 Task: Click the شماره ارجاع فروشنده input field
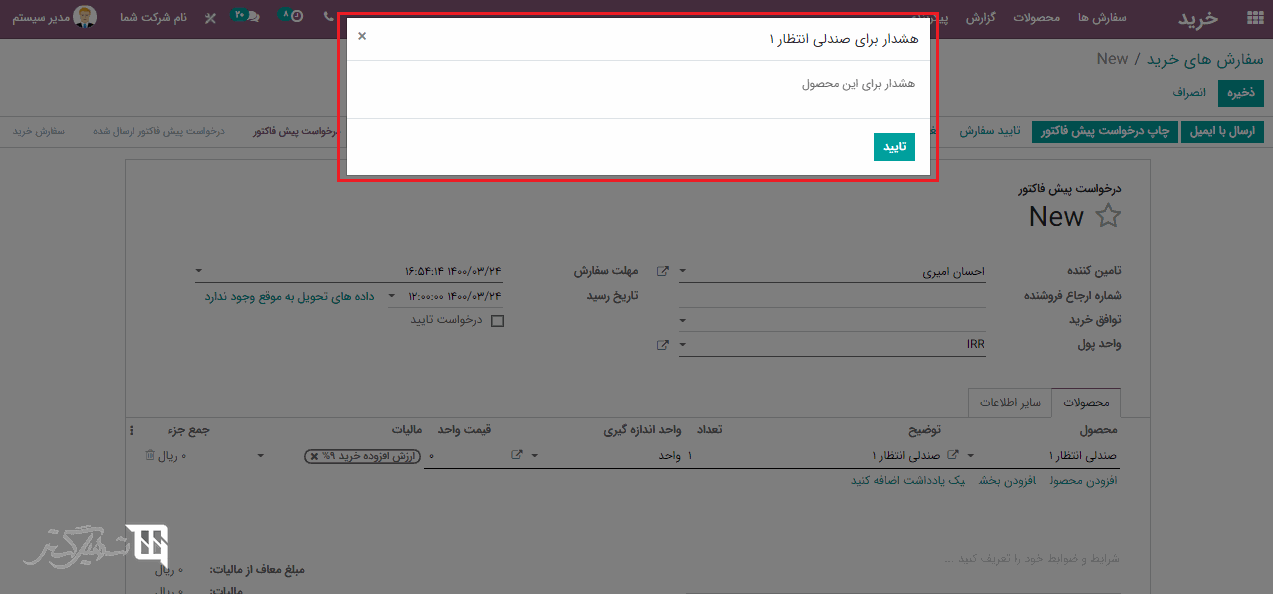click(832, 296)
